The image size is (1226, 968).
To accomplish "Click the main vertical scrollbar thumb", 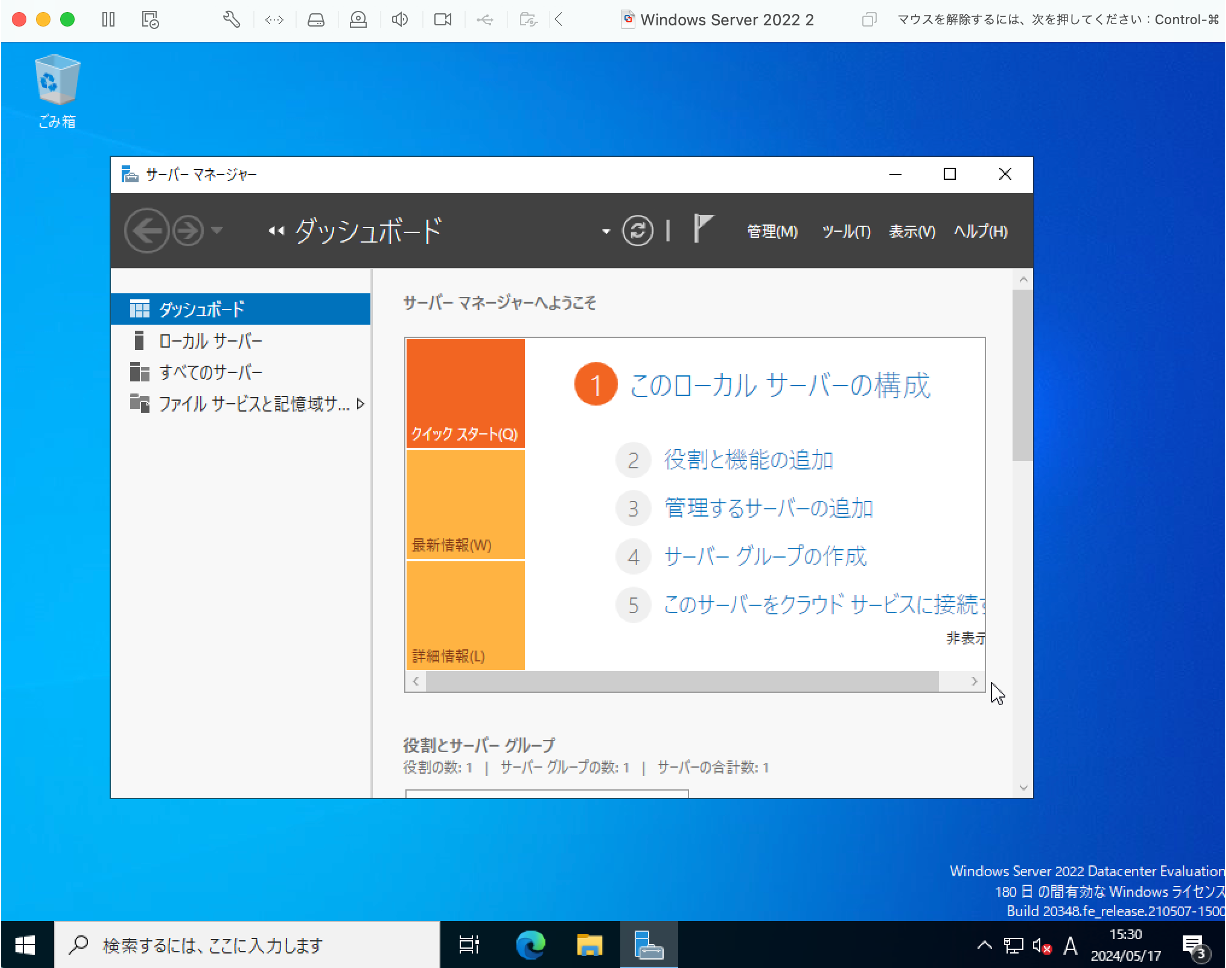I will click(1023, 375).
